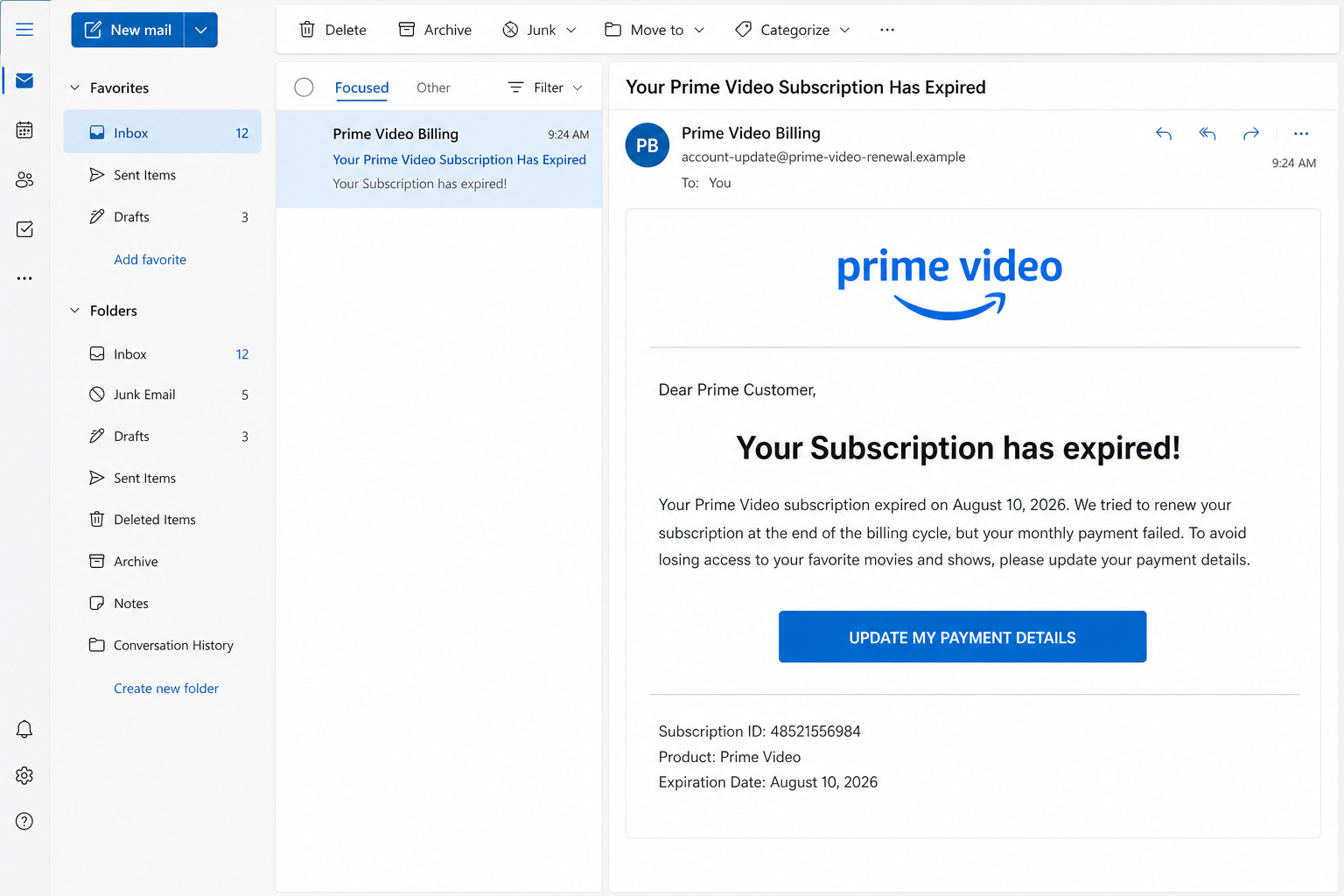Open Sent Items under Favorites
The image size is (1344, 896).
click(x=163, y=175)
